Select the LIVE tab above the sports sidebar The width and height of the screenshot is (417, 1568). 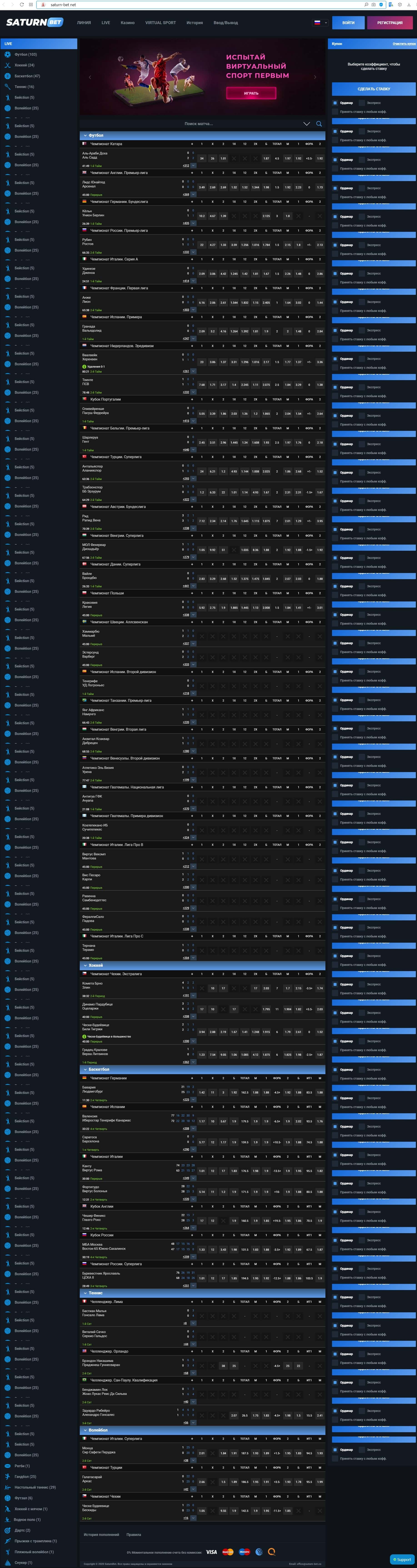pos(39,44)
